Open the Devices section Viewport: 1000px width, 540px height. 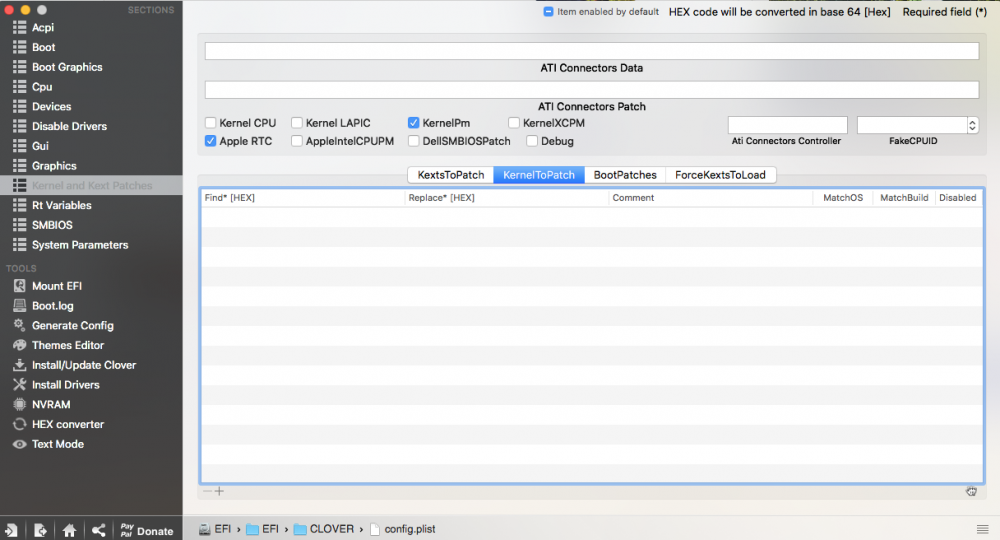[x=51, y=106]
